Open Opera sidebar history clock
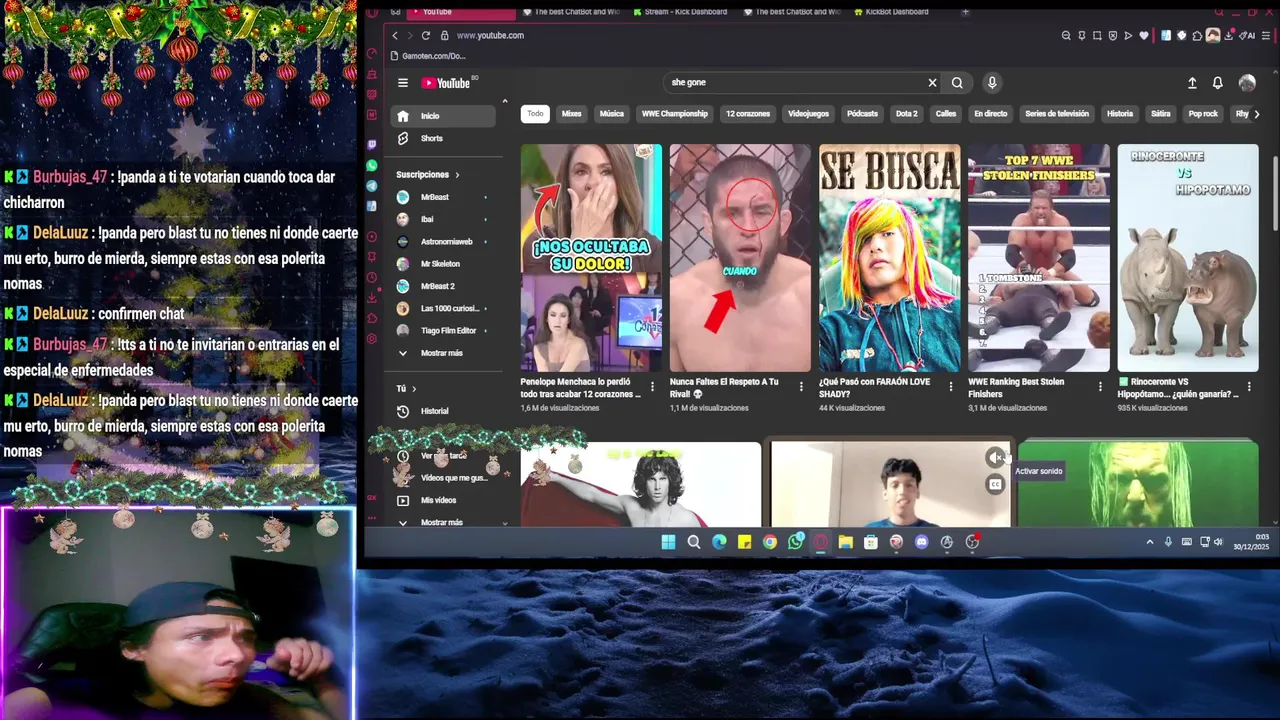 [x=372, y=277]
